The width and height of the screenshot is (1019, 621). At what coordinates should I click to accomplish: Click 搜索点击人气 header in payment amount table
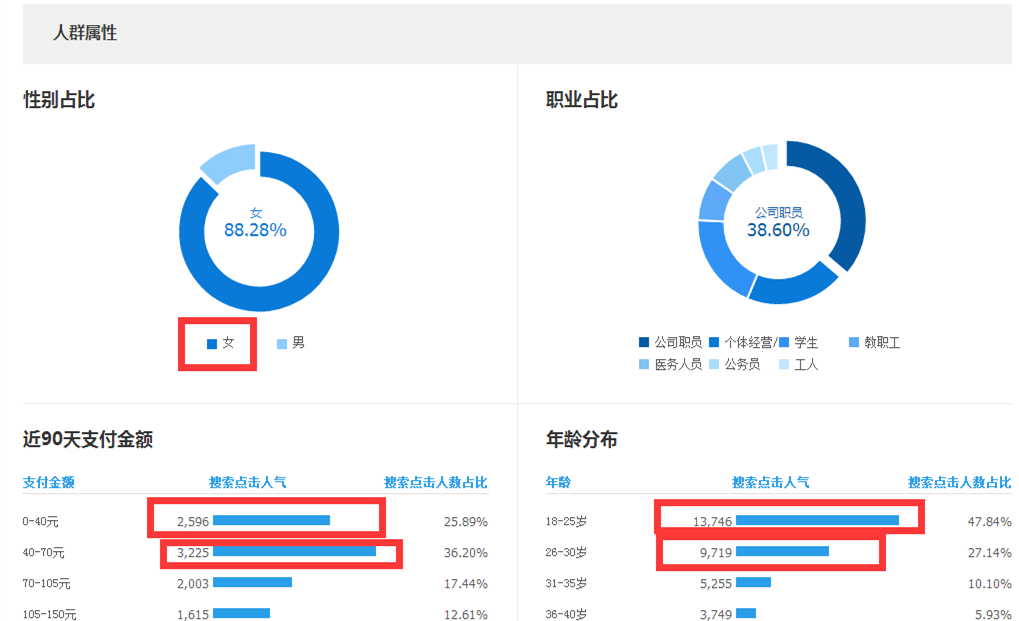click(x=247, y=483)
